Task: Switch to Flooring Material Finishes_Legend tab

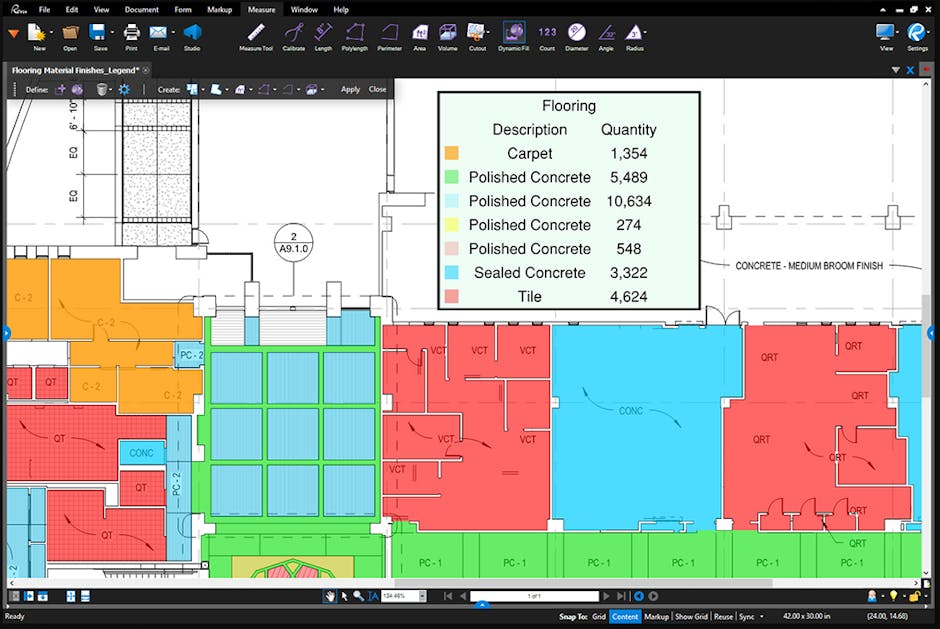Action: pos(75,70)
